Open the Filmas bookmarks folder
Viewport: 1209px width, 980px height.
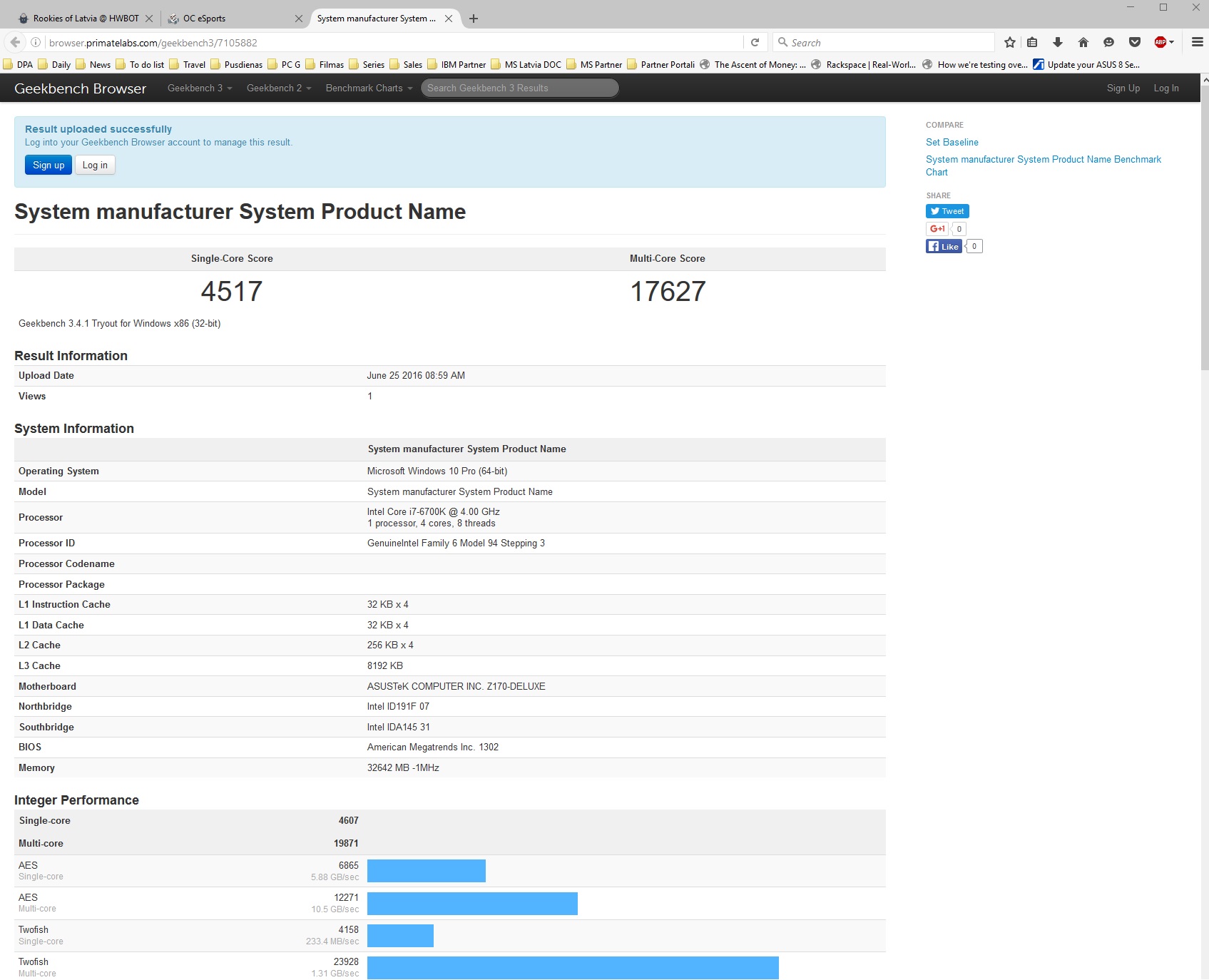[x=325, y=64]
